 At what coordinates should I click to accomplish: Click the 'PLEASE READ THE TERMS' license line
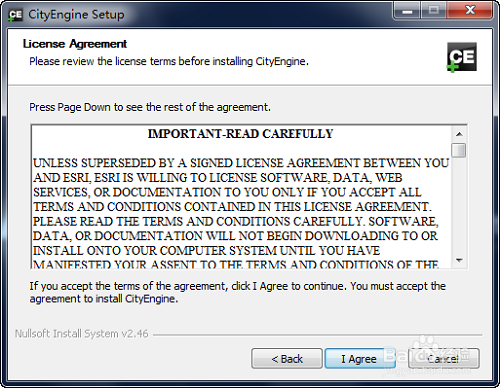pyautogui.click(x=236, y=221)
